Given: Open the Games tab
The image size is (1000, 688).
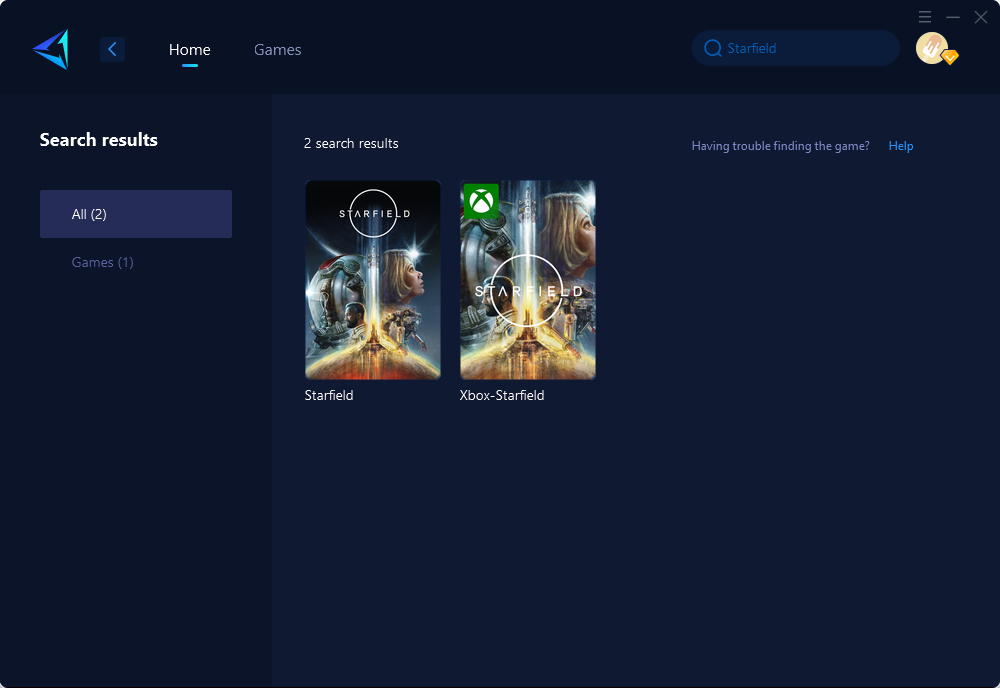Looking at the screenshot, I should pyautogui.click(x=277, y=49).
